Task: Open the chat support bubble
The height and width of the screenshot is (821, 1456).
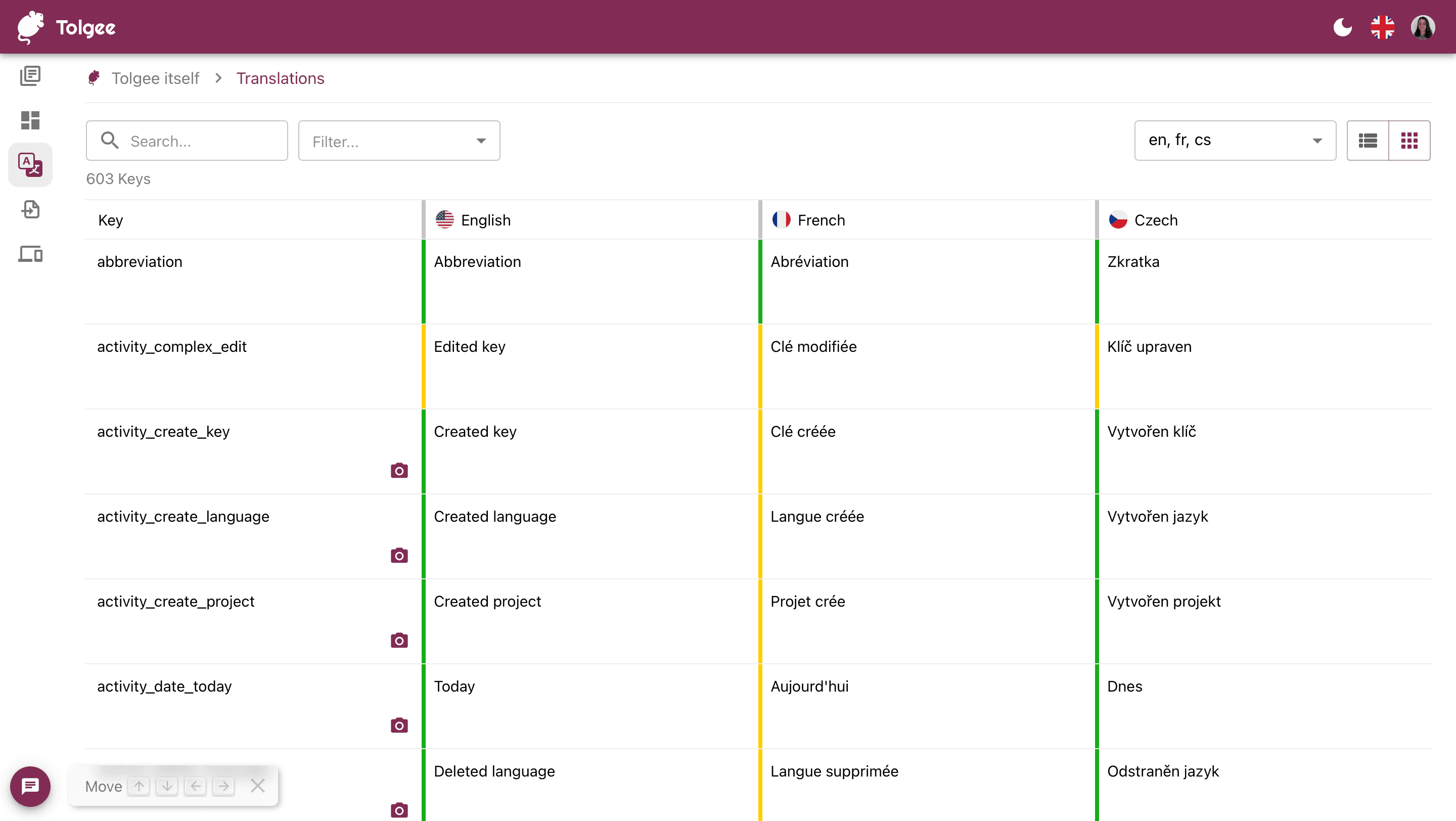Action: pyautogui.click(x=30, y=786)
